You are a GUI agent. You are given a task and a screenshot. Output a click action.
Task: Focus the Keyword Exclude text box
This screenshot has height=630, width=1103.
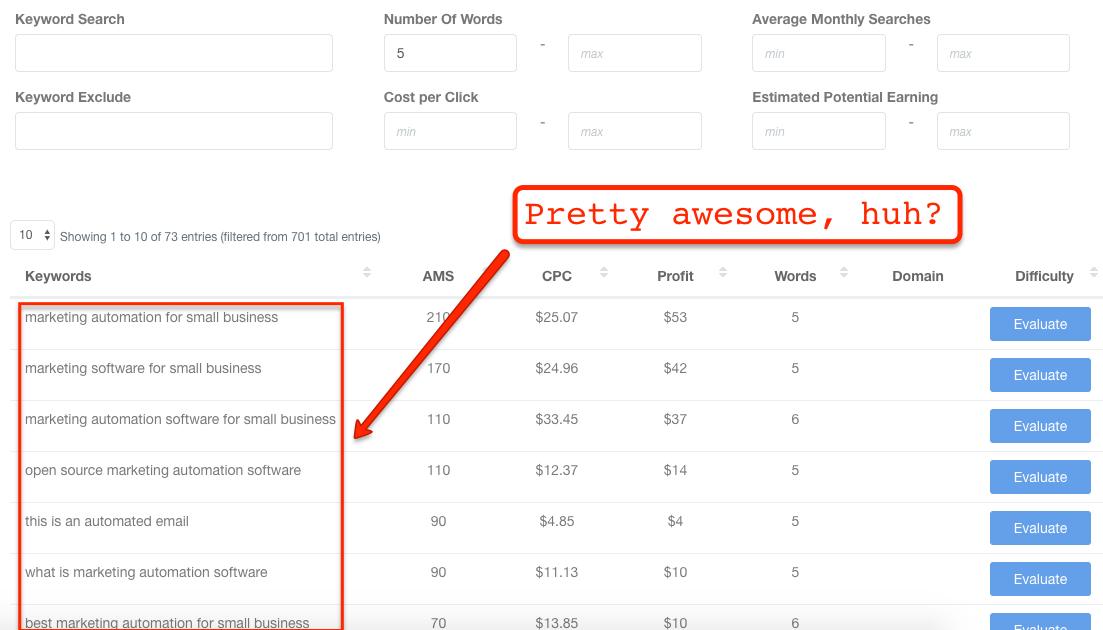174,131
